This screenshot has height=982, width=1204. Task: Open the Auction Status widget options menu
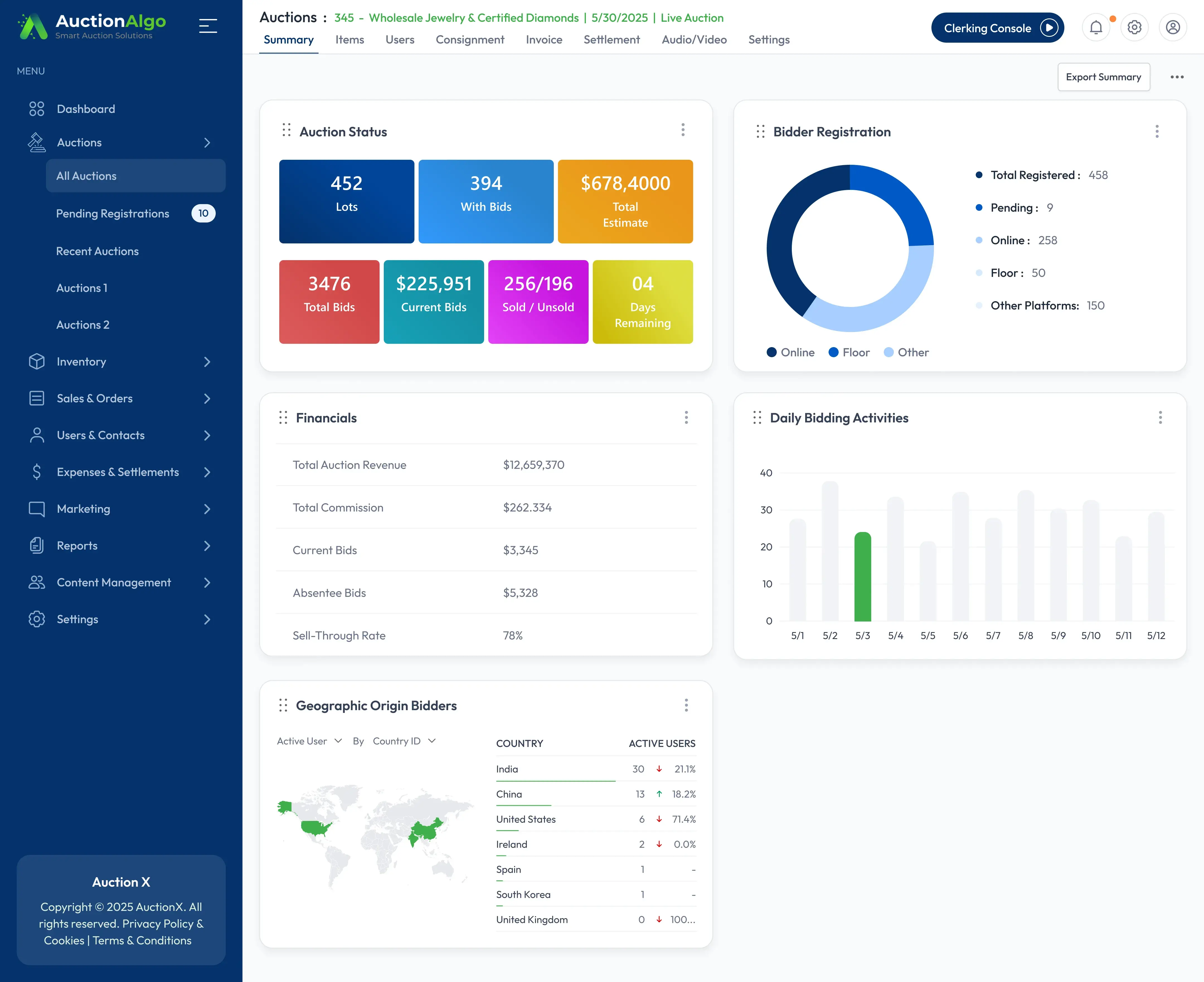[x=683, y=130]
